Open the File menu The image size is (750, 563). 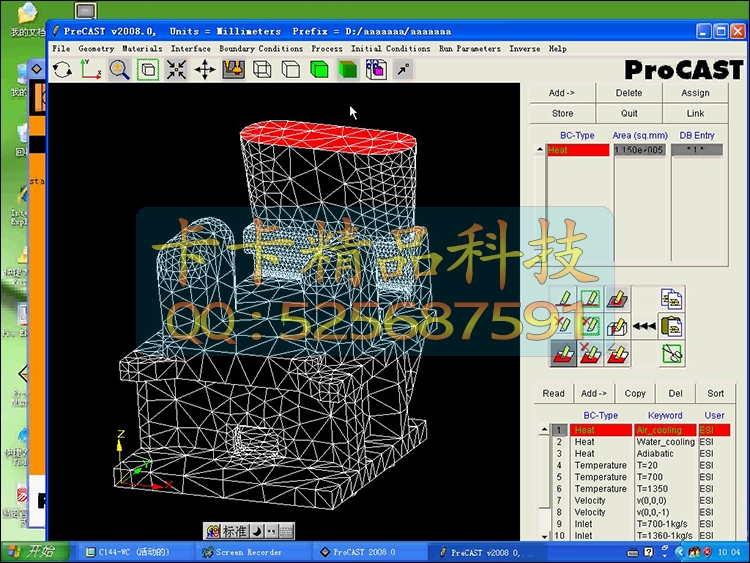click(x=61, y=48)
